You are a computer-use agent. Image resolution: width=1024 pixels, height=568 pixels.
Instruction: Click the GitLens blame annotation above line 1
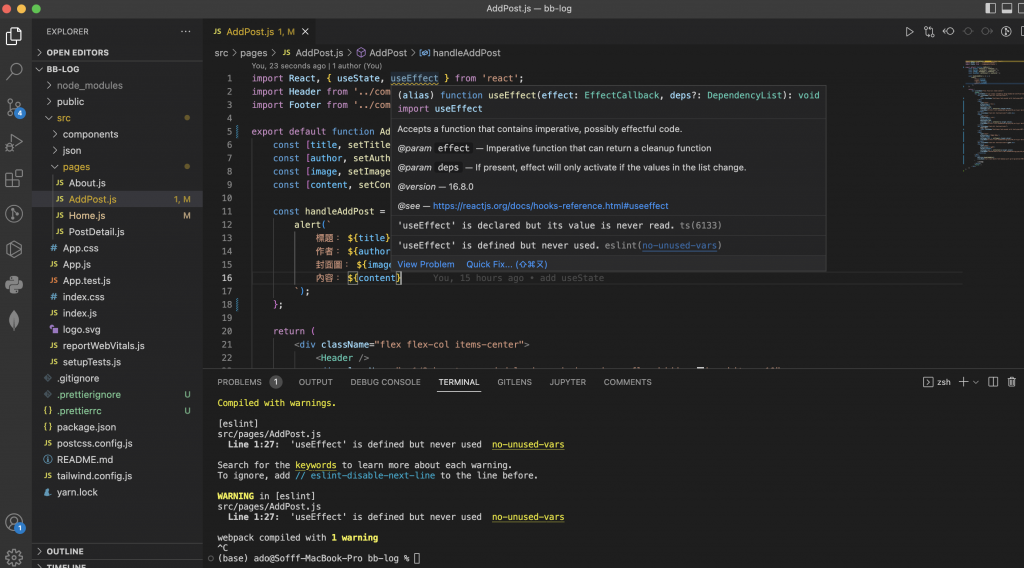coord(317,66)
